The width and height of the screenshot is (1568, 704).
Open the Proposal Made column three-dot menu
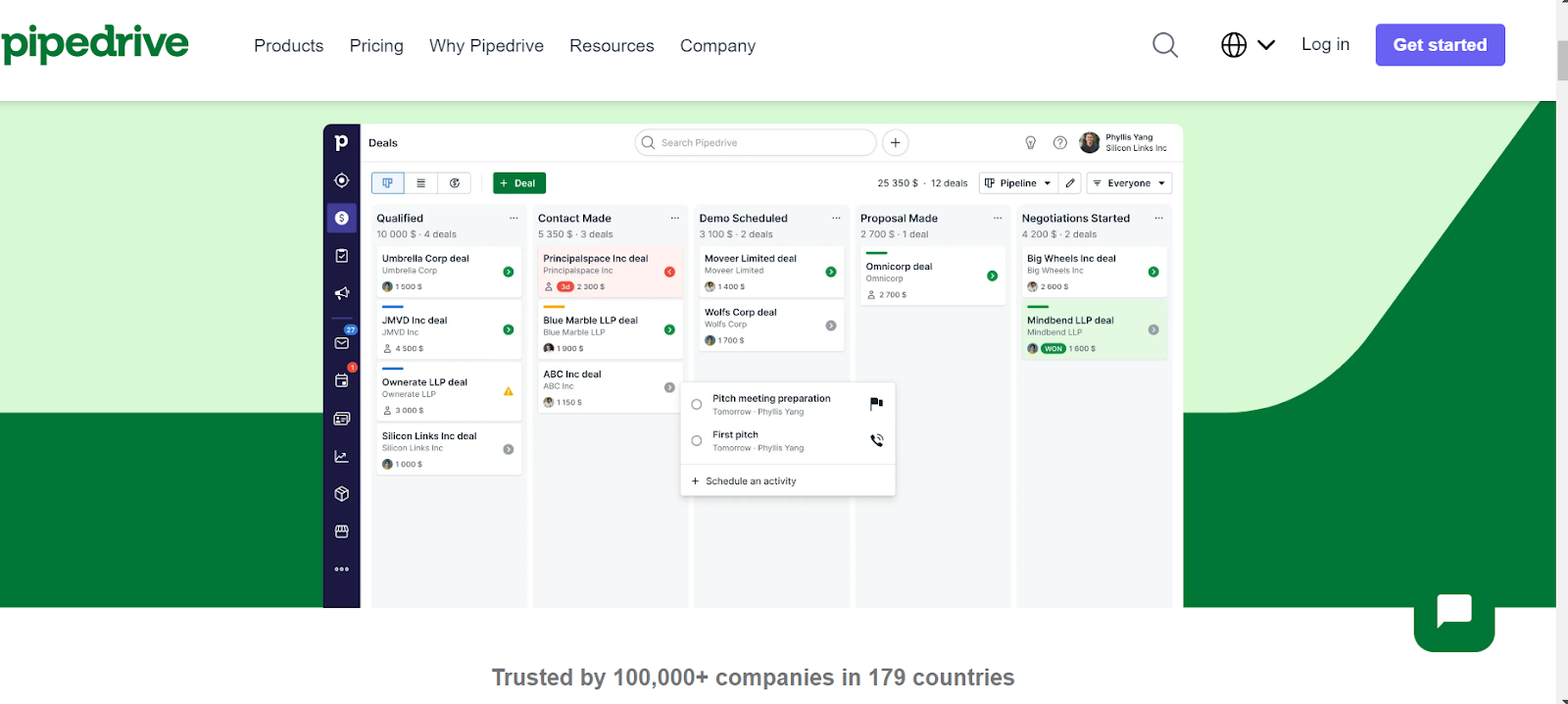pyautogui.click(x=998, y=219)
